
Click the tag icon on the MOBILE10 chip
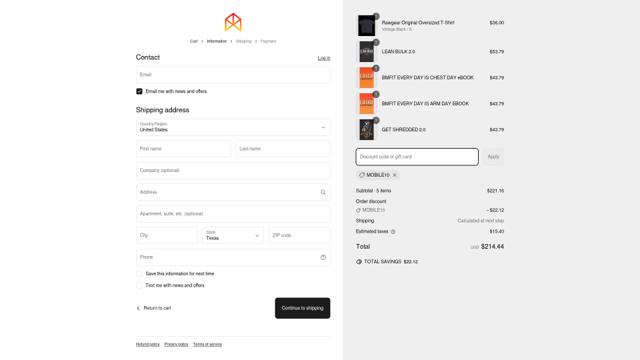361,175
